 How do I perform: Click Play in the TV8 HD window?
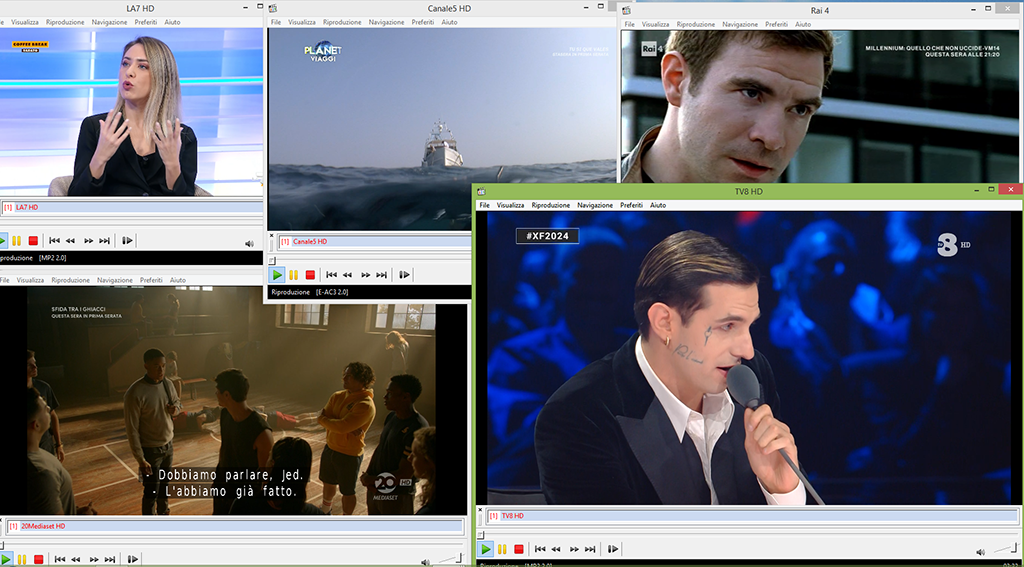click(x=486, y=549)
